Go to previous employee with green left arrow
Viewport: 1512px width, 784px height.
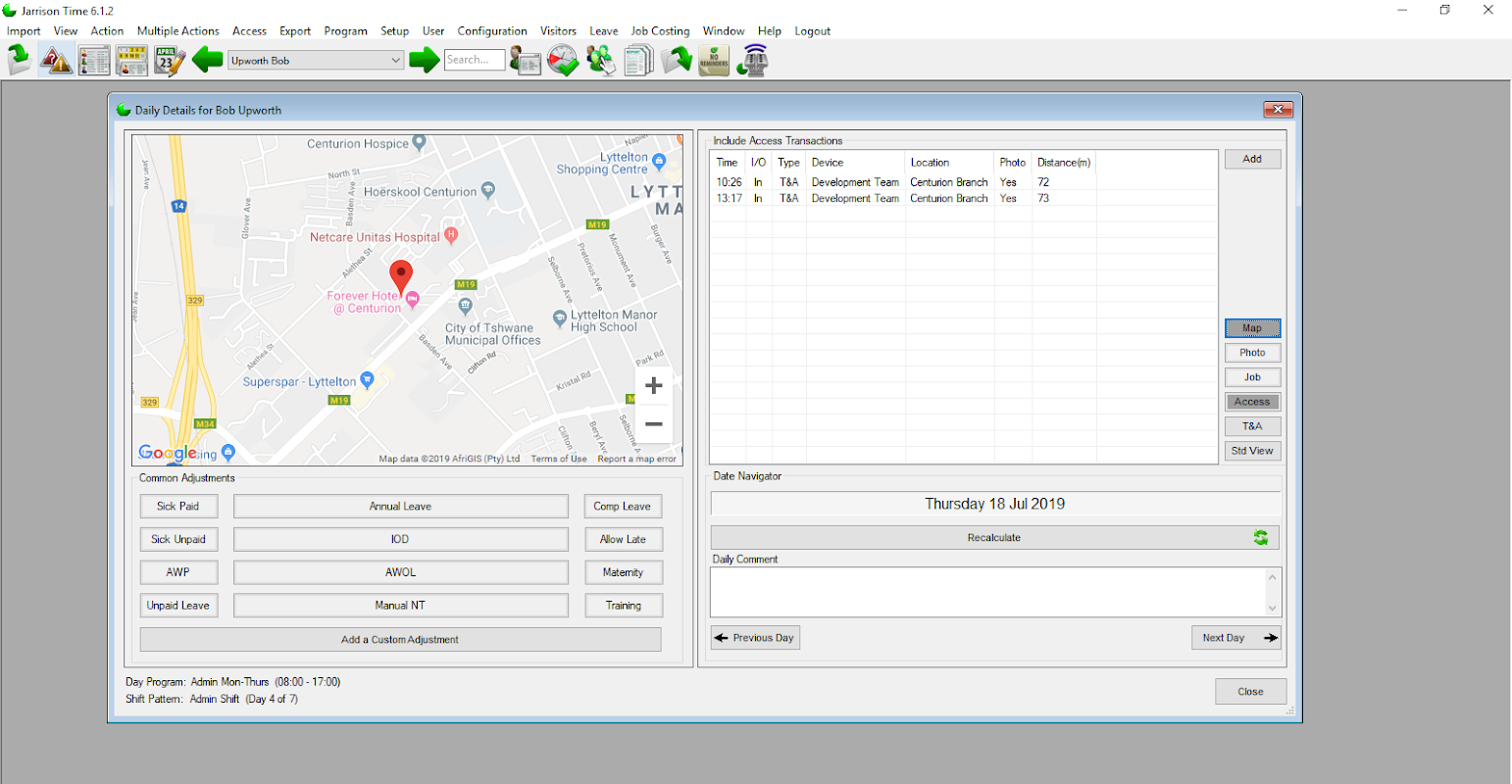pyautogui.click(x=207, y=61)
